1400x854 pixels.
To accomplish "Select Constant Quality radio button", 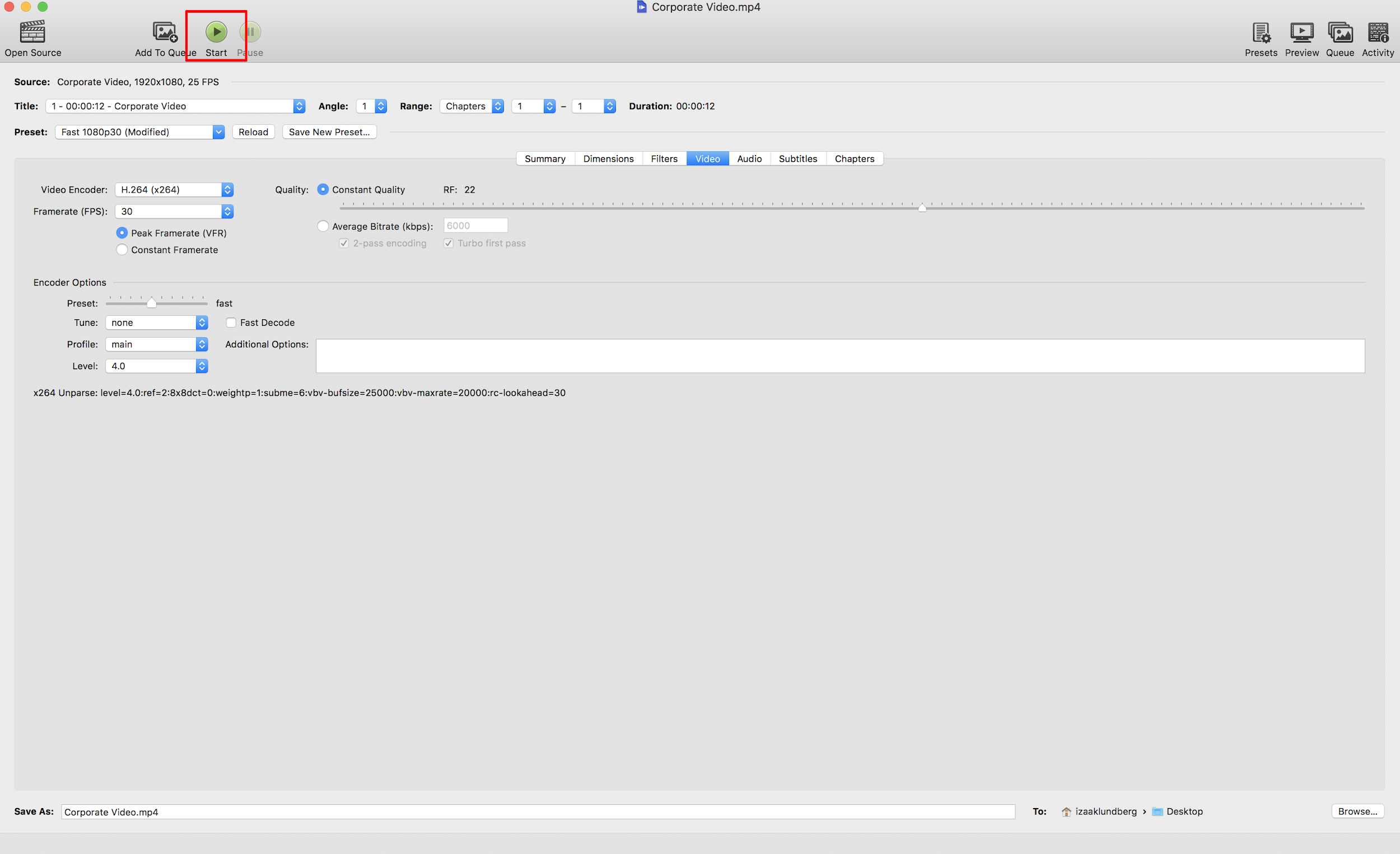I will (x=323, y=189).
